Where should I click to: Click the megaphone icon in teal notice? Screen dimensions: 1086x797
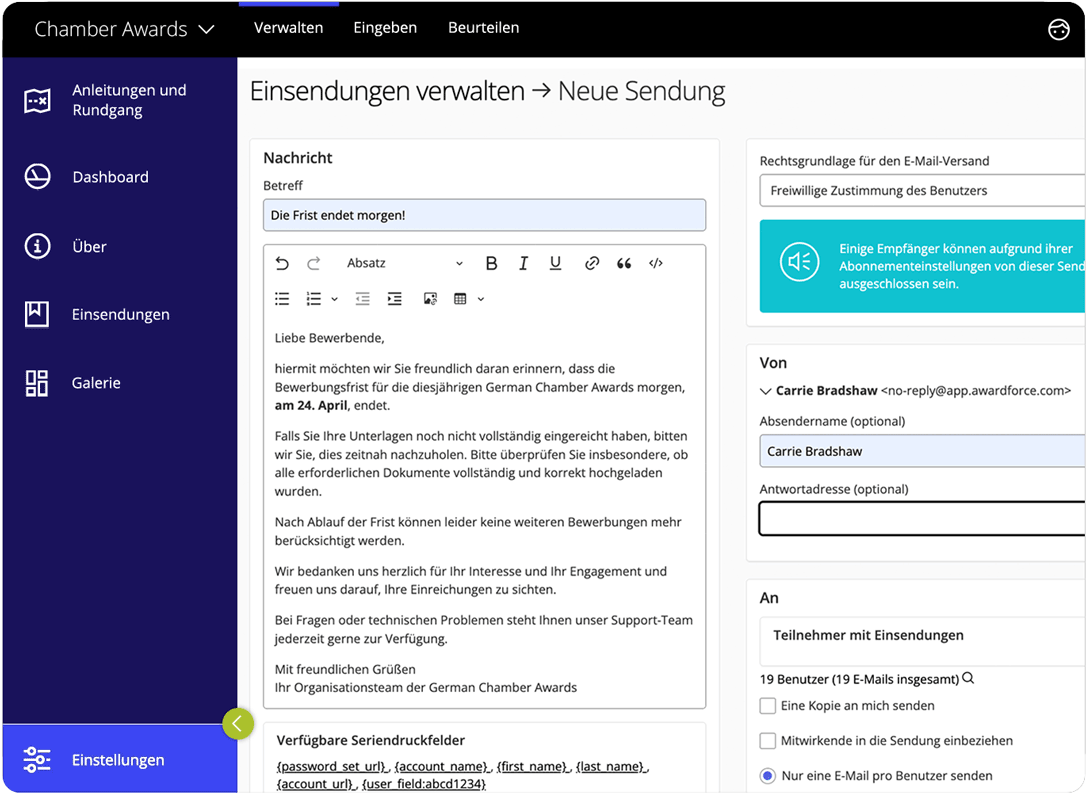coord(799,262)
